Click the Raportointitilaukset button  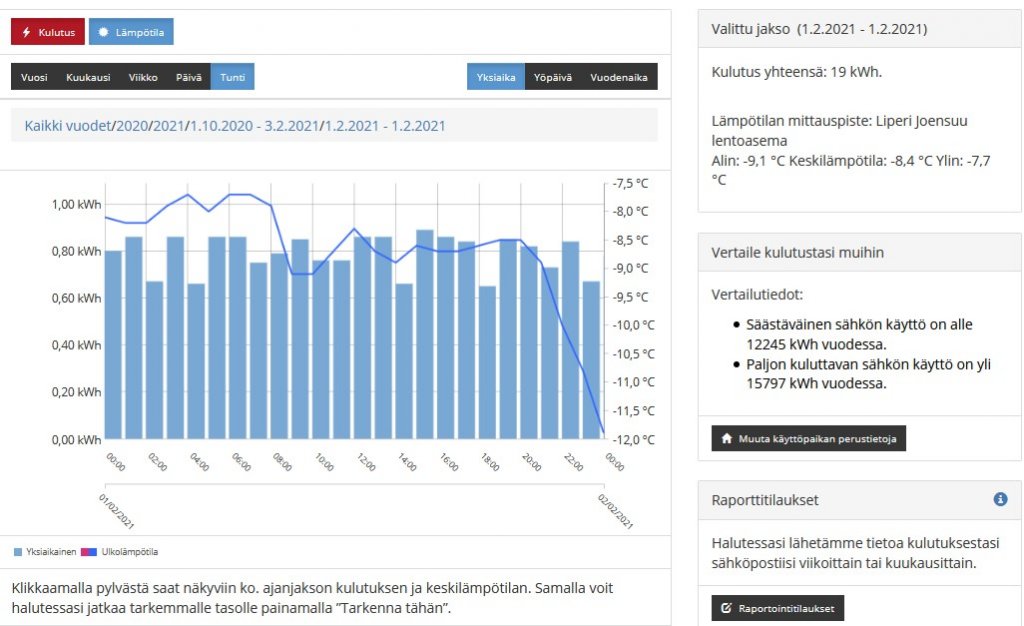click(778, 608)
